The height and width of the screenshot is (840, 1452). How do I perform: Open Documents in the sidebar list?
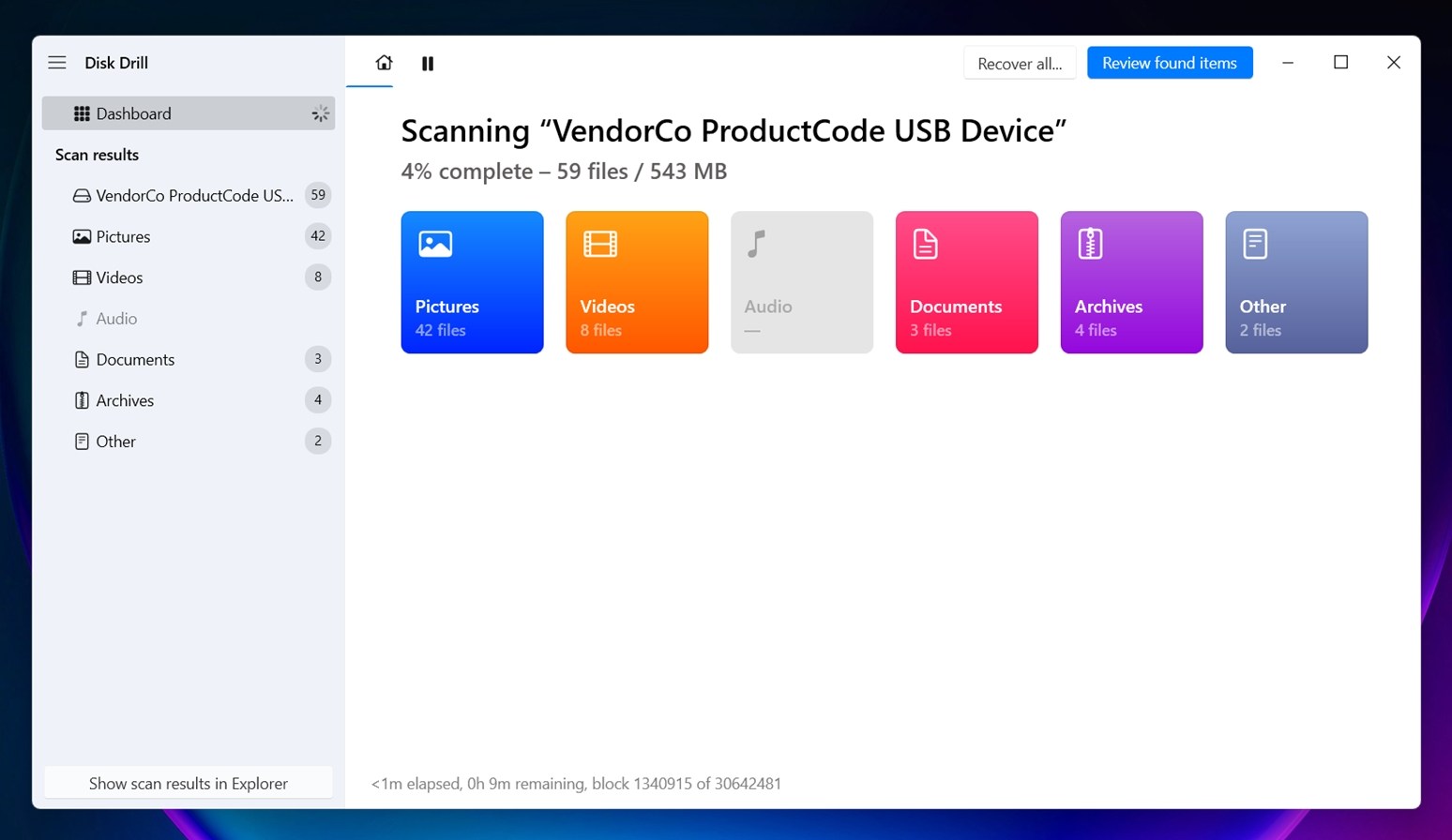click(x=135, y=359)
